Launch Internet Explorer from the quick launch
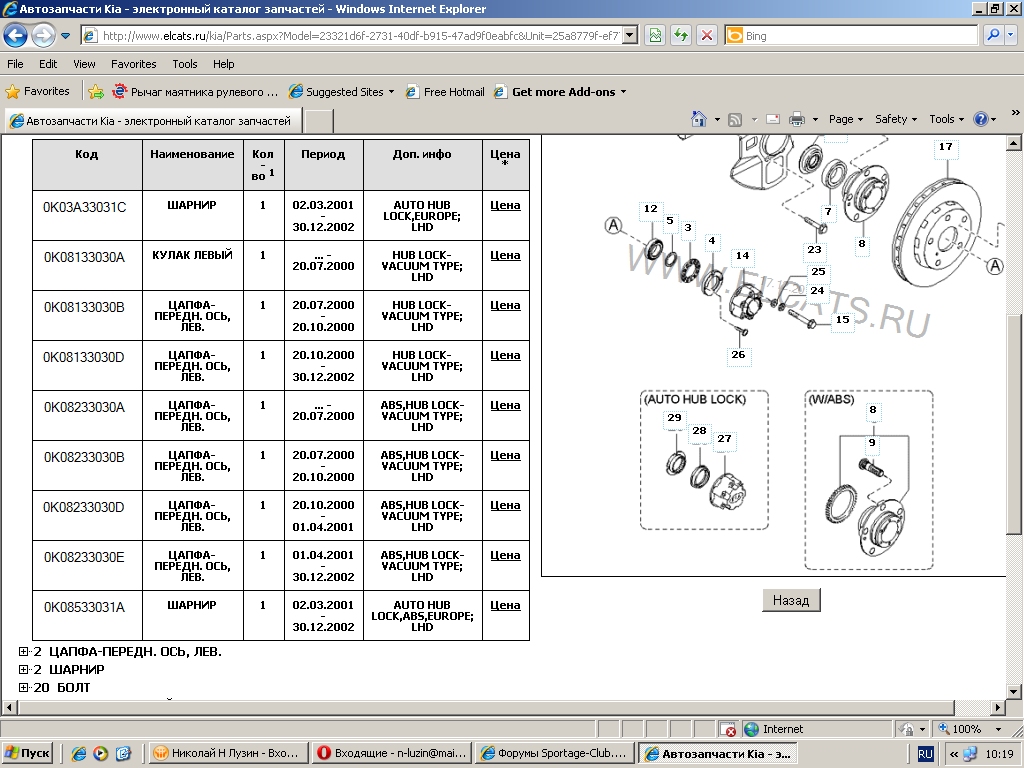This screenshot has height=768, width=1024. tap(78, 754)
